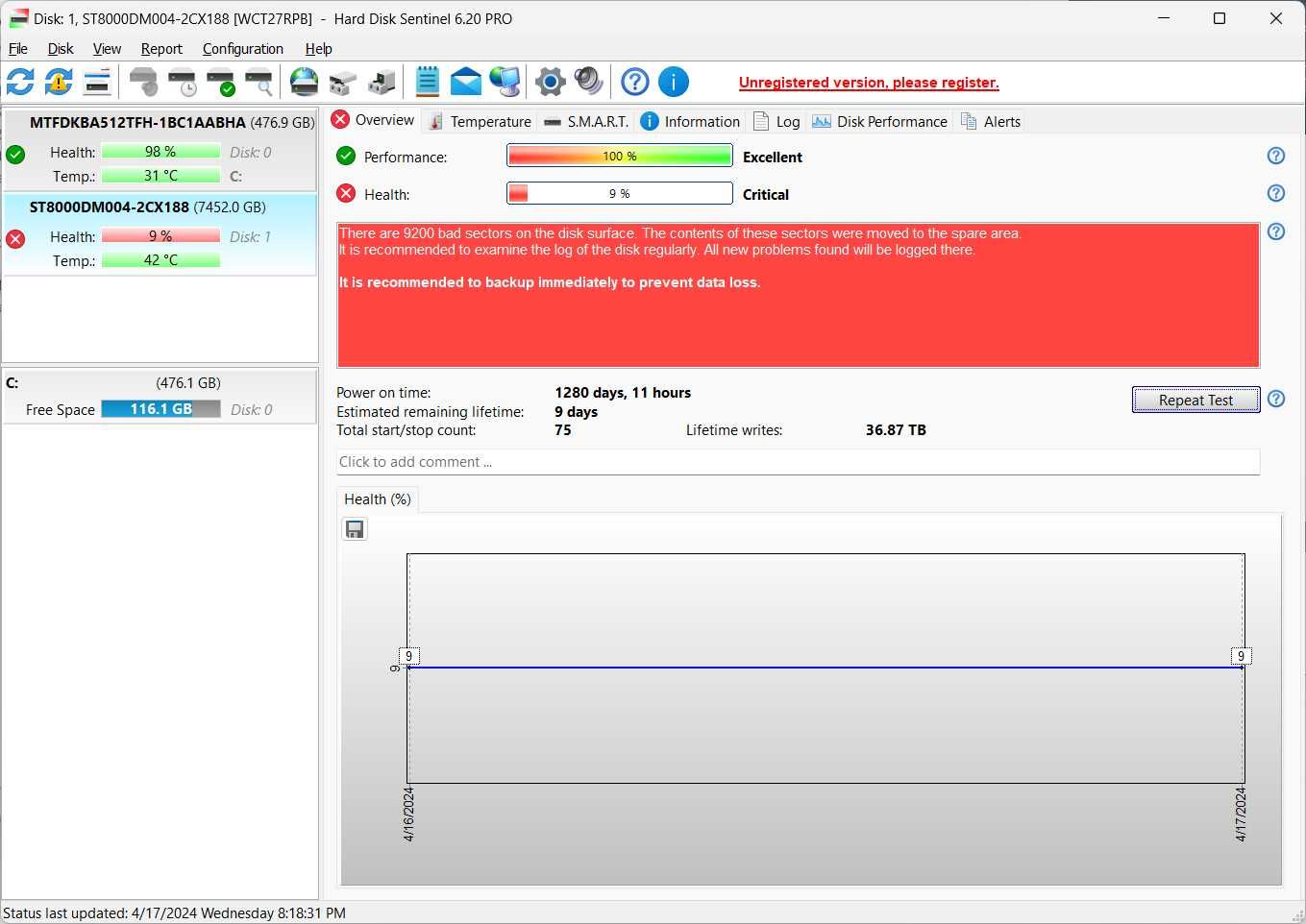
Task: Open the Disk menu
Action: 61,49
